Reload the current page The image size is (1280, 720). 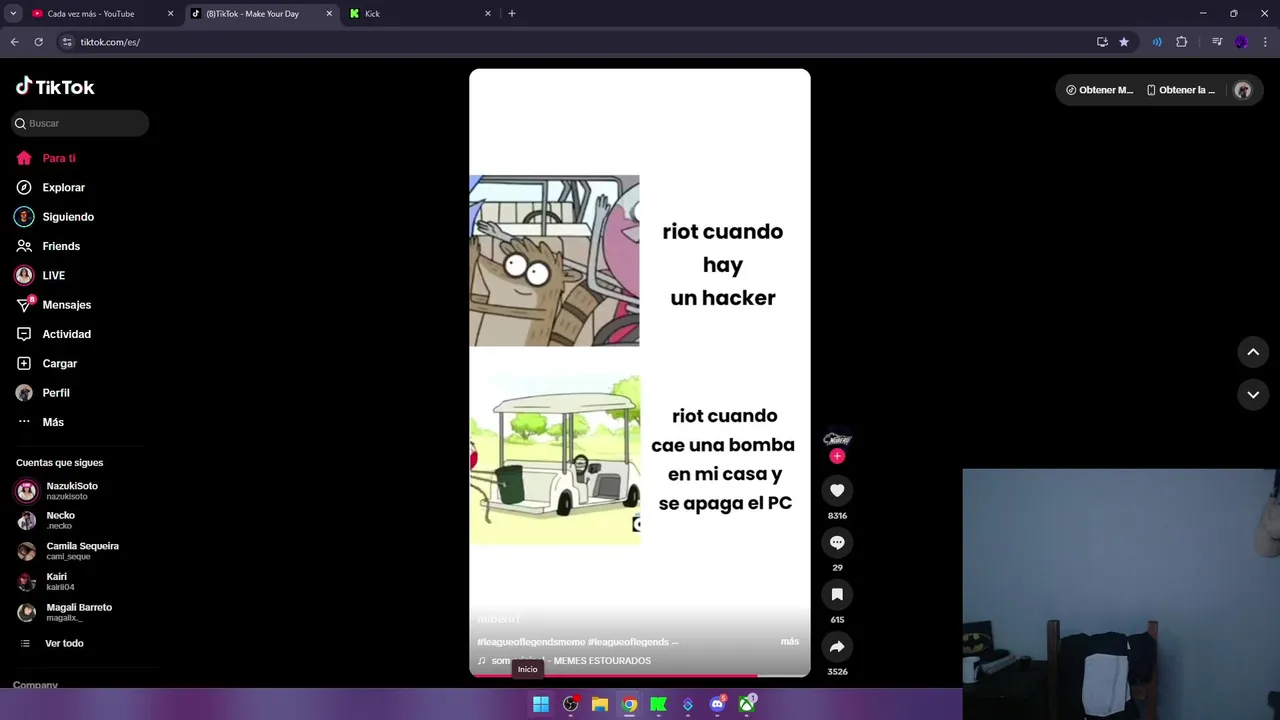(x=38, y=42)
